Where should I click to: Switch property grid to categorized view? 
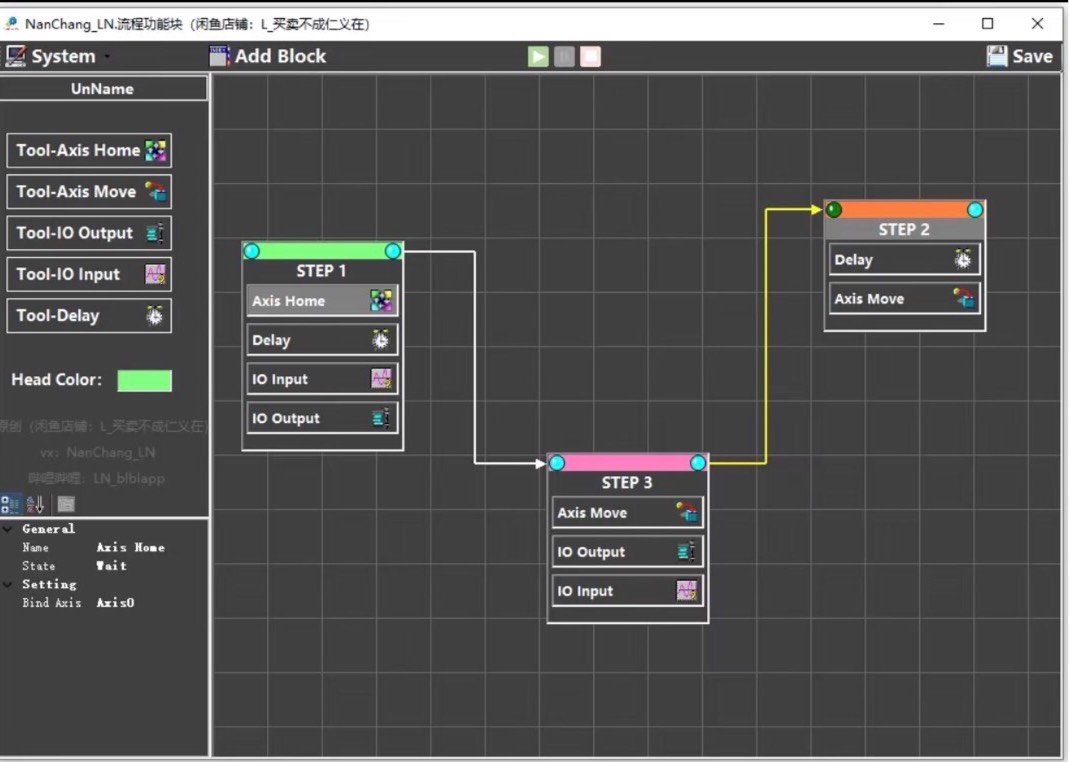click(10, 504)
